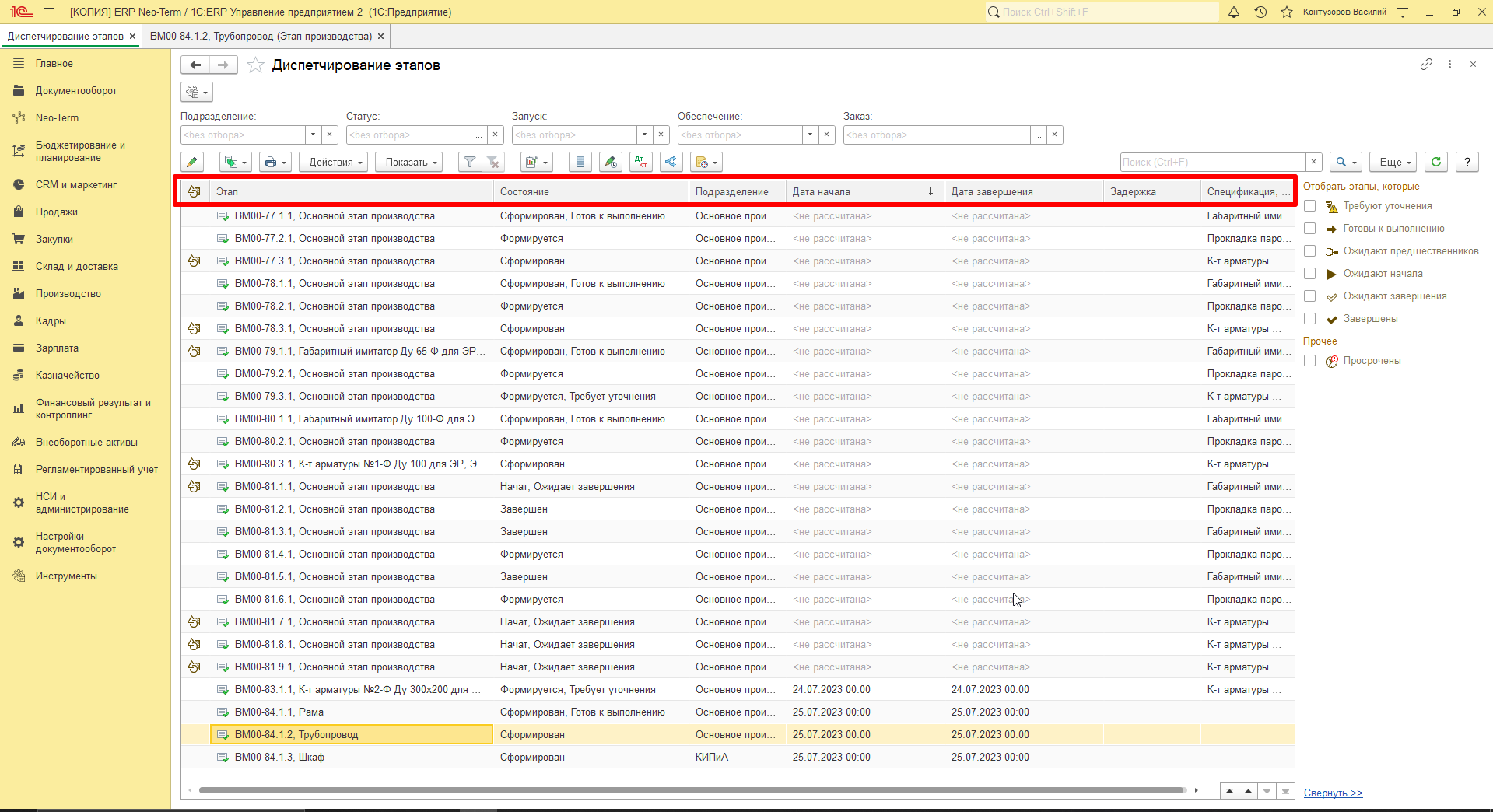Click the list lines icon in toolbar

580,162
